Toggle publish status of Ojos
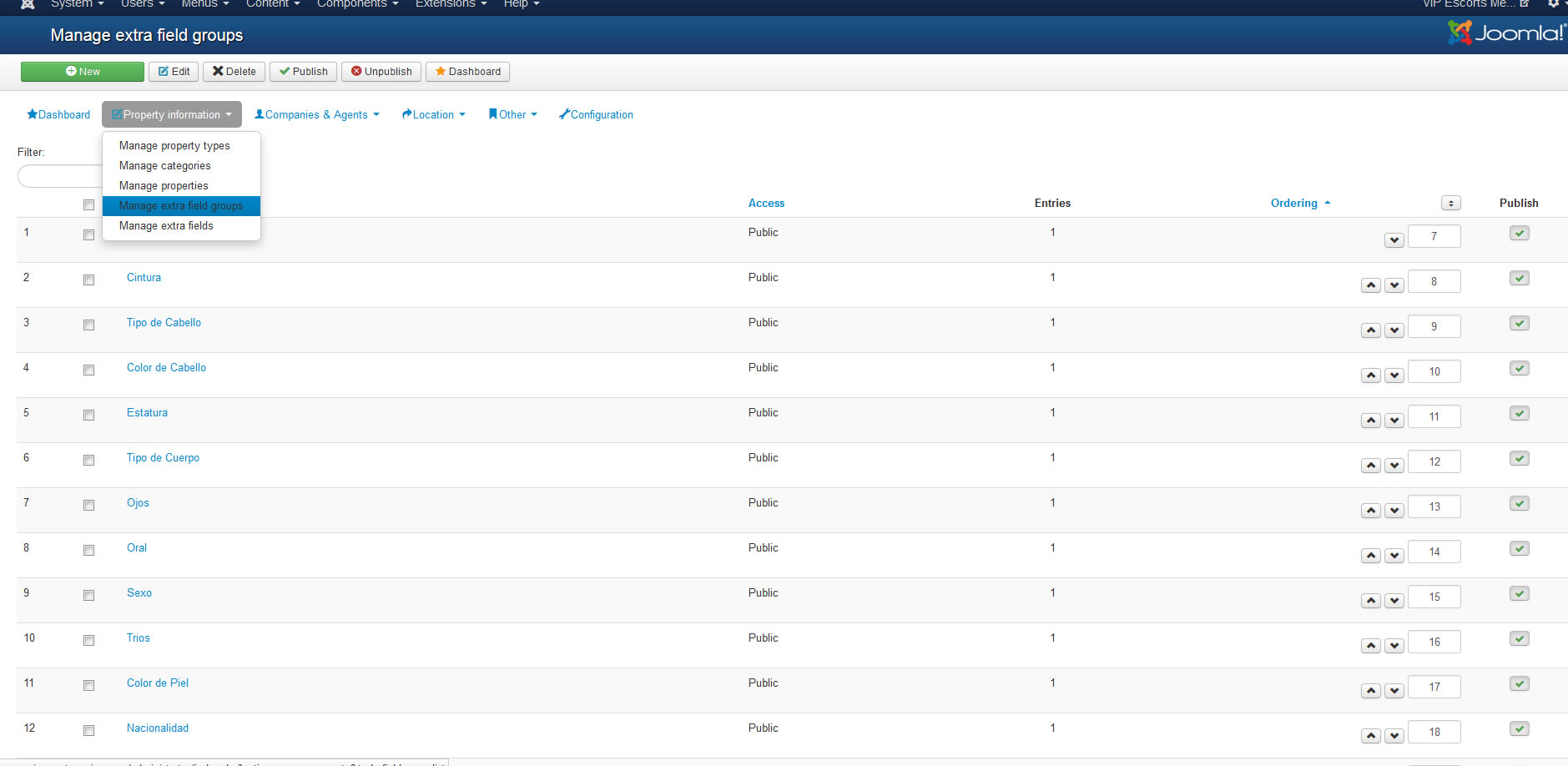The image size is (1568, 766). pos(1520,503)
